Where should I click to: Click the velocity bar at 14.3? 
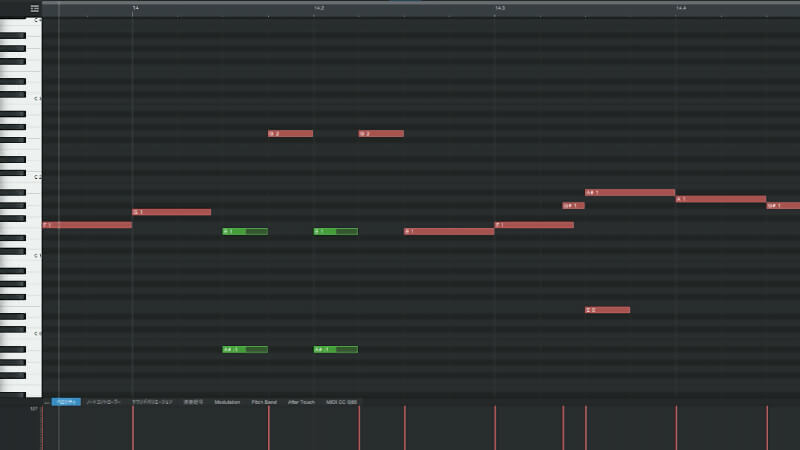[x=495, y=428]
